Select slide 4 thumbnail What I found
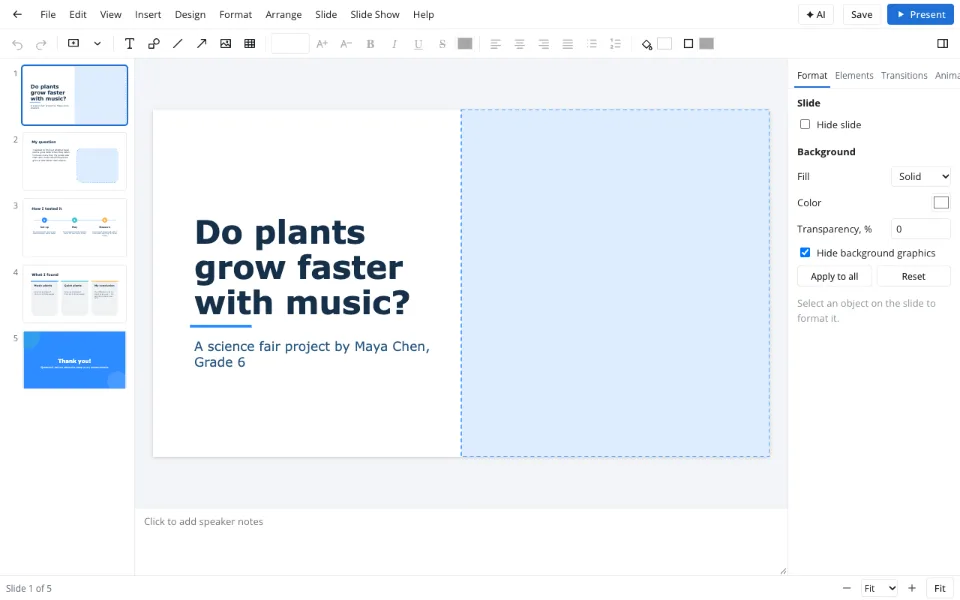Viewport: 960px width, 600px height. pyautogui.click(x=75, y=294)
